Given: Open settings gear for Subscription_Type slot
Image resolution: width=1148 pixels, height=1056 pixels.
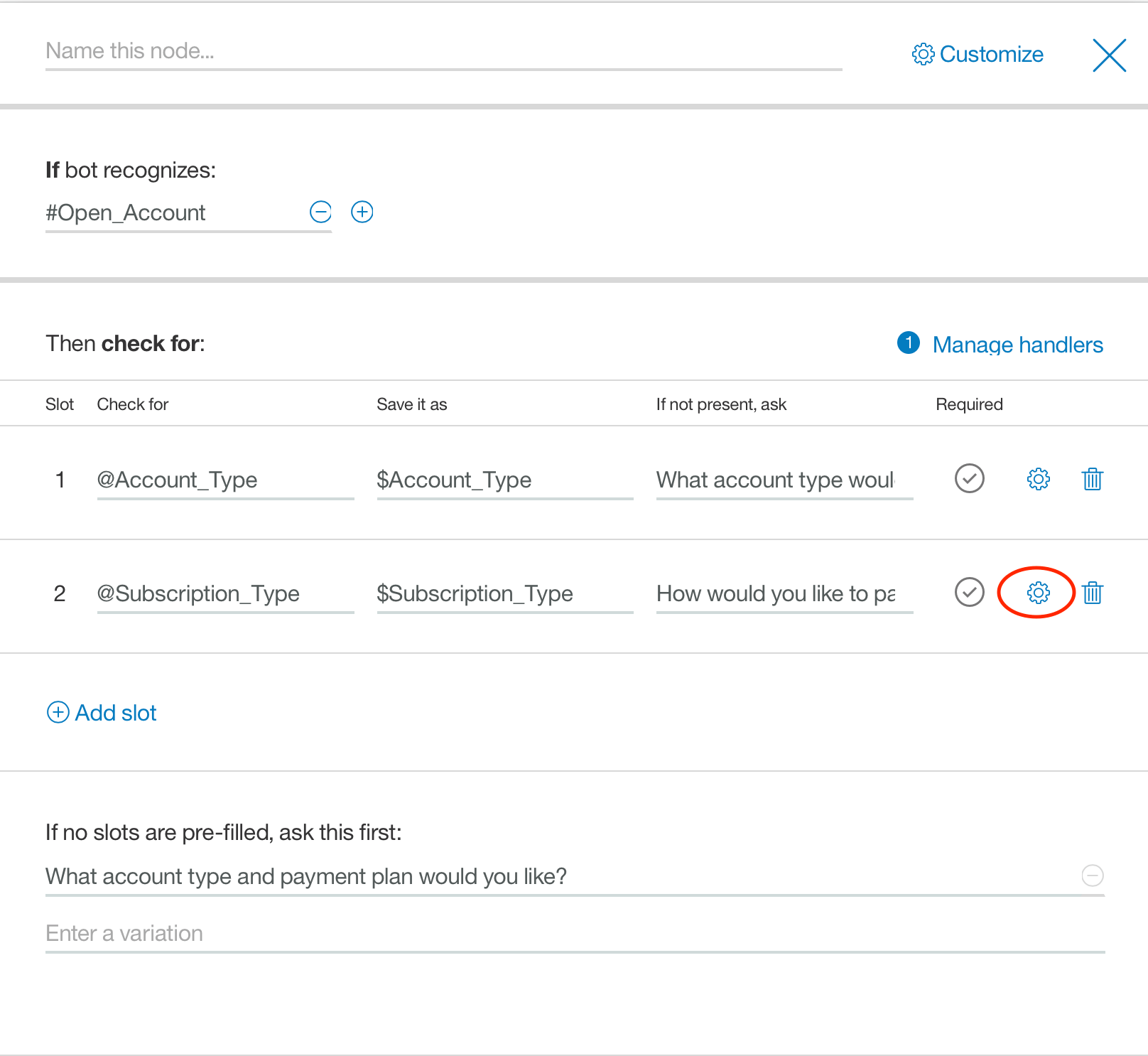Looking at the screenshot, I should click(x=1038, y=593).
